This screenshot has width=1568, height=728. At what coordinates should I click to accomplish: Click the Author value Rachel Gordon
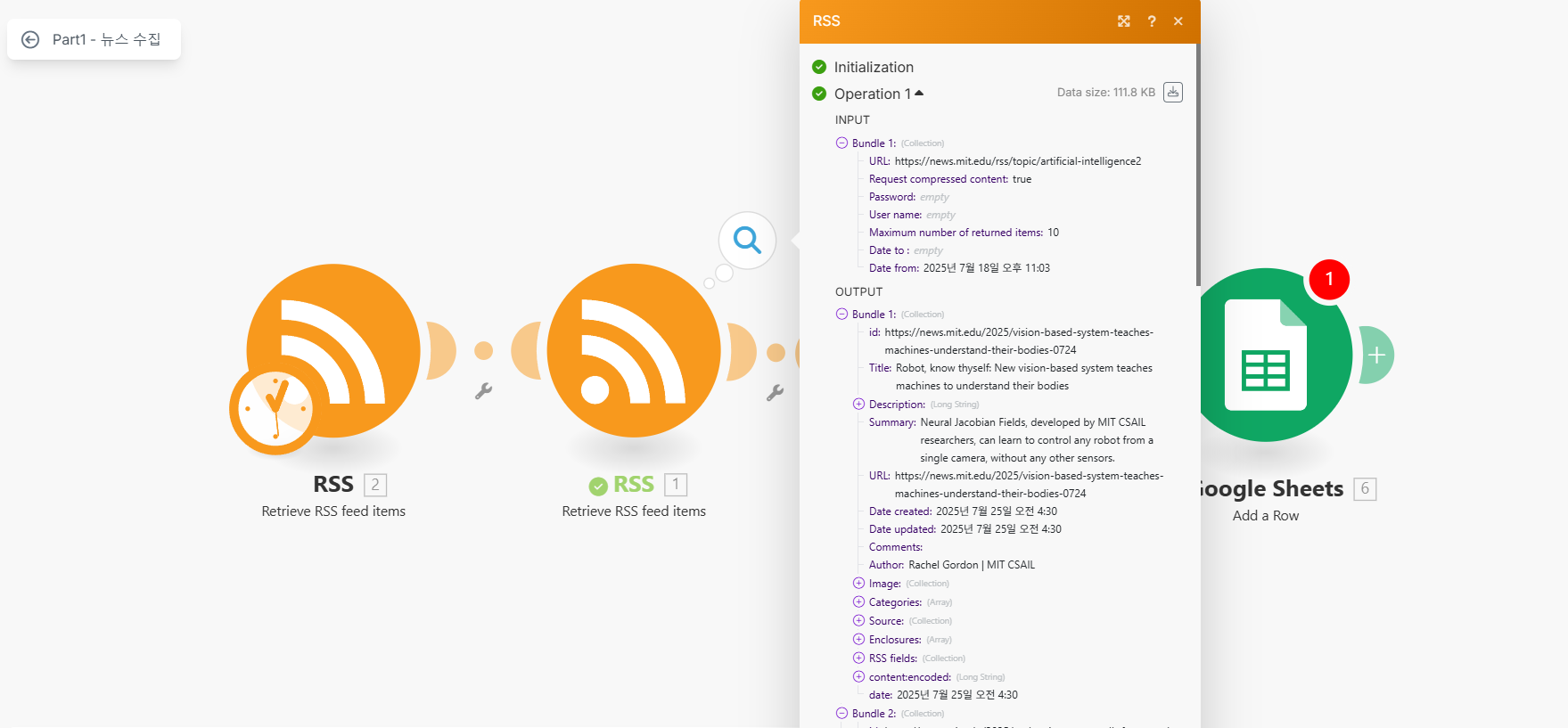pyautogui.click(x=972, y=565)
